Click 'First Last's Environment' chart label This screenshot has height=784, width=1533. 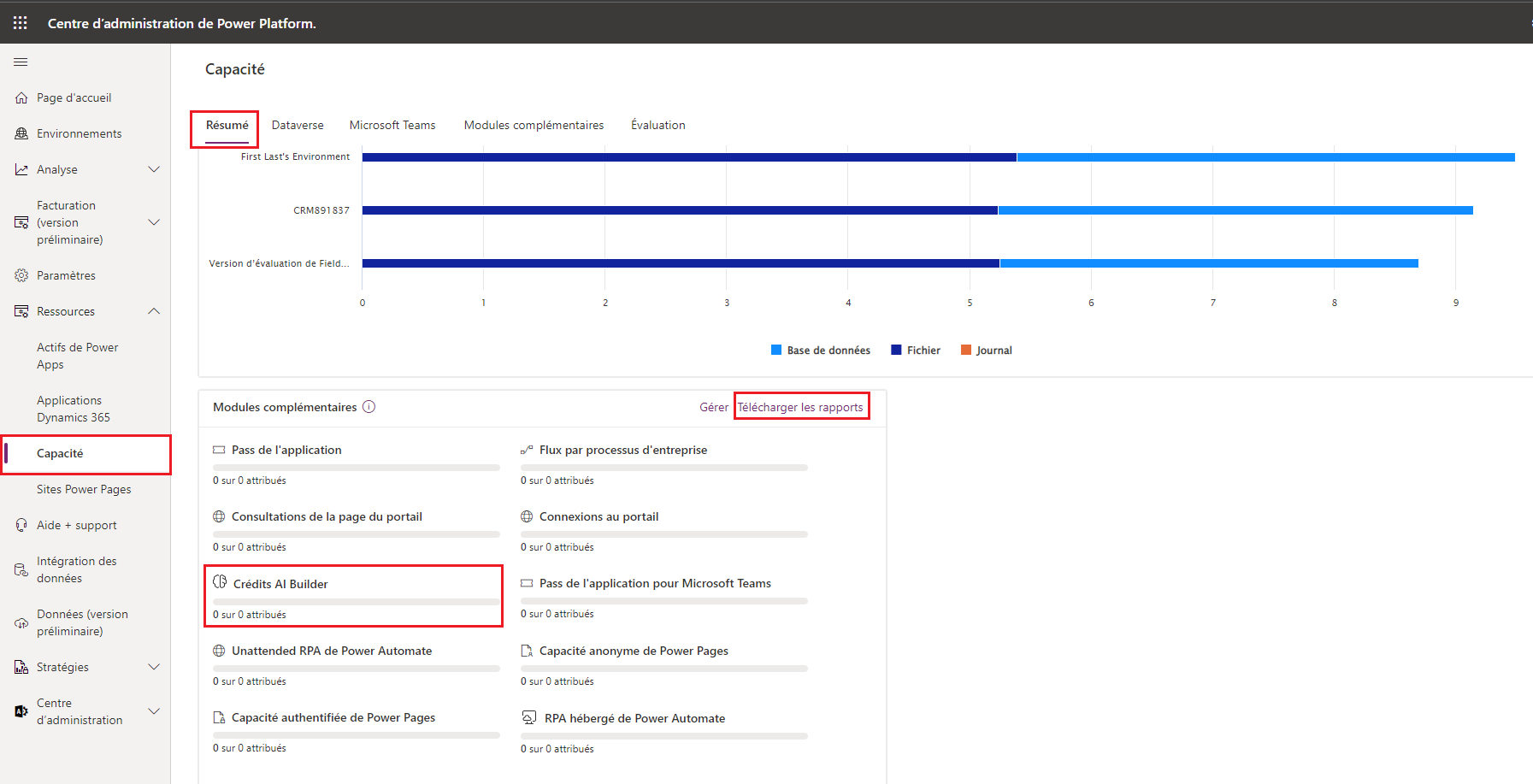[295, 157]
